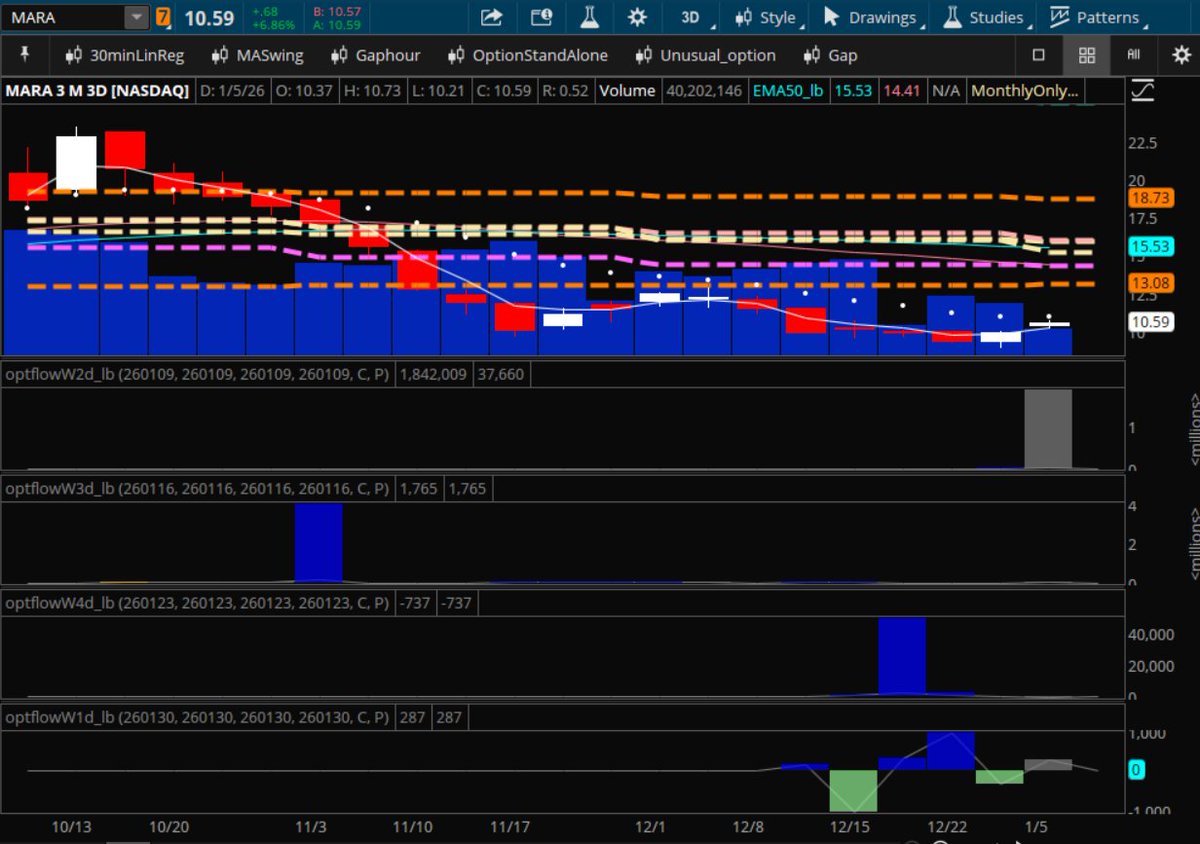Click the 12/15 date label
Screen dimensions: 1200x844
[849, 827]
